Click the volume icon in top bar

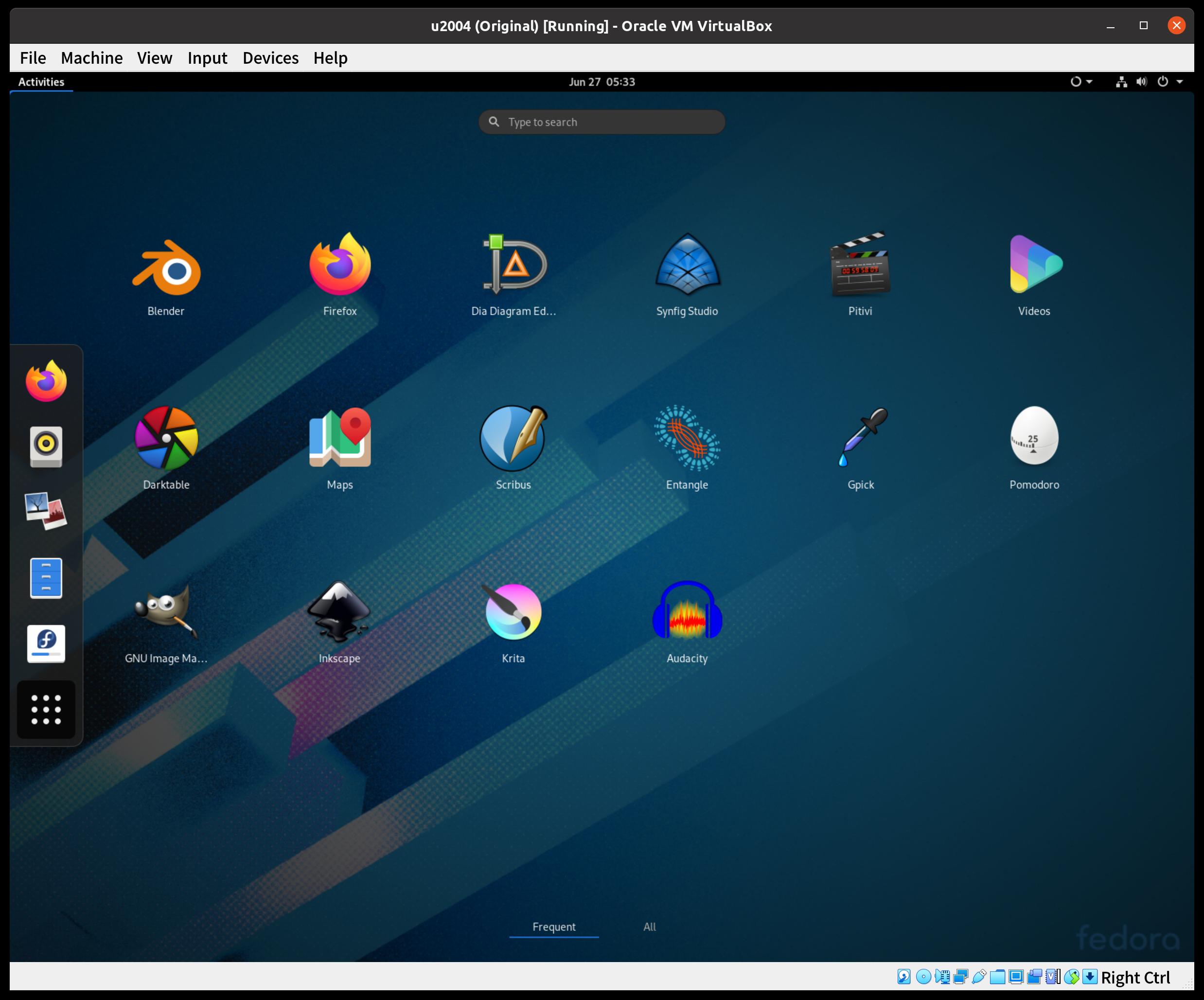pyautogui.click(x=1141, y=82)
